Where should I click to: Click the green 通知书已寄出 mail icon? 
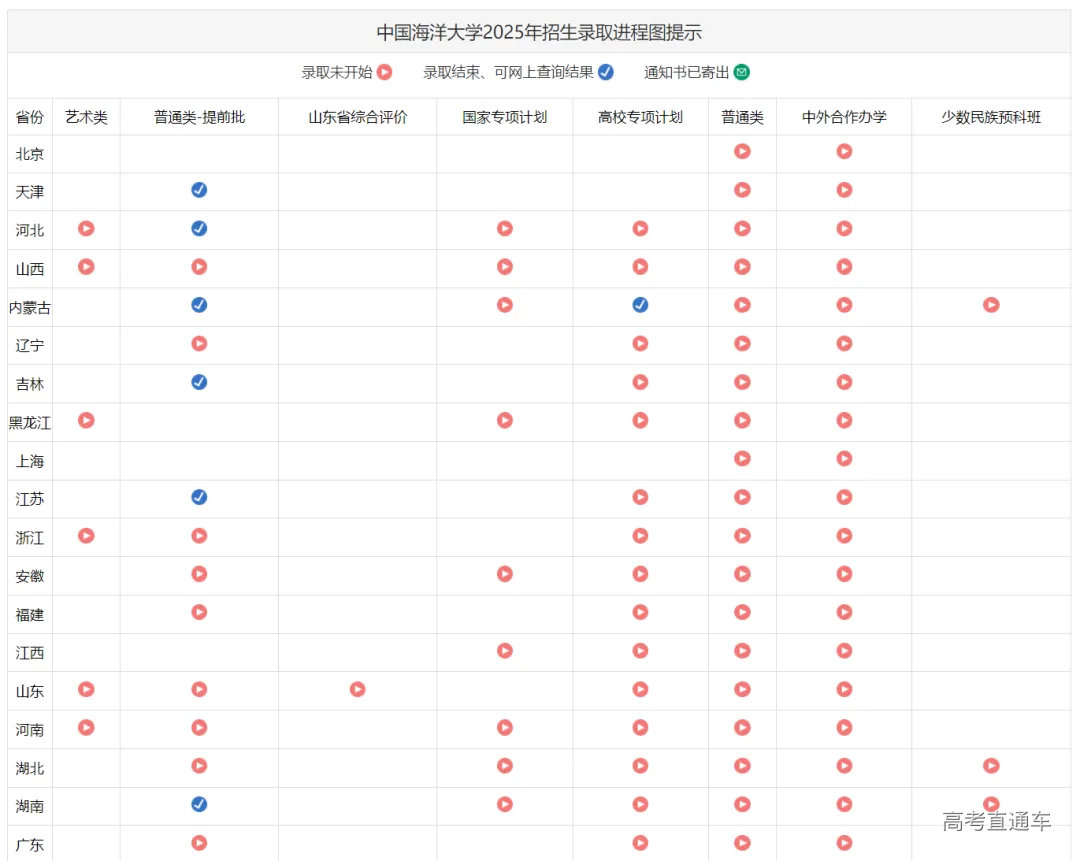741,72
